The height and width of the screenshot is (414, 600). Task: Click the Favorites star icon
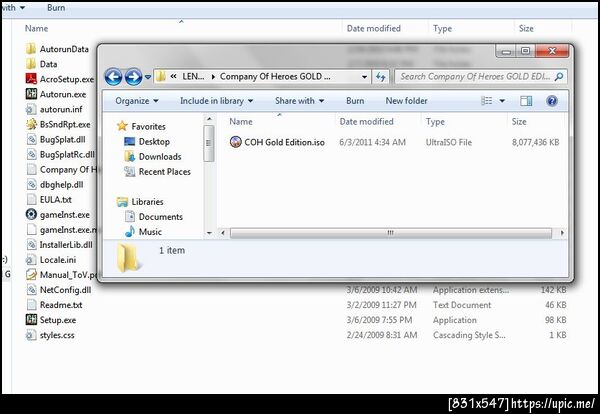pyautogui.click(x=122, y=126)
